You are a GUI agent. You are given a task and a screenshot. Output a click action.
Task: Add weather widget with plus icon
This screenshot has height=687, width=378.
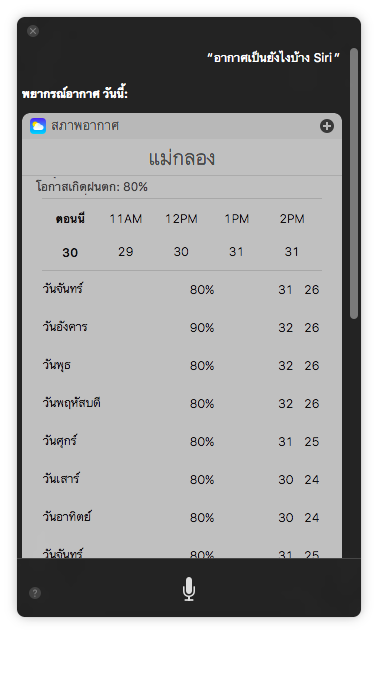327,126
